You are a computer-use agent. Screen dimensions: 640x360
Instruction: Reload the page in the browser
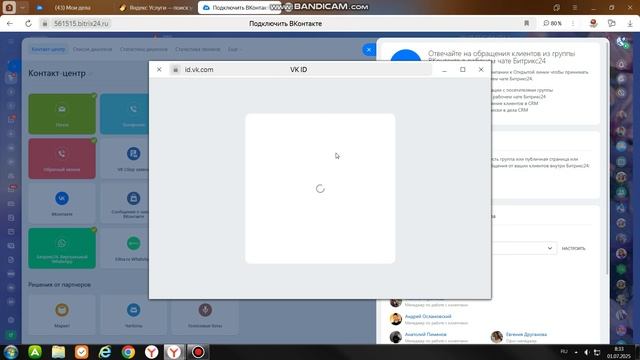point(28,24)
